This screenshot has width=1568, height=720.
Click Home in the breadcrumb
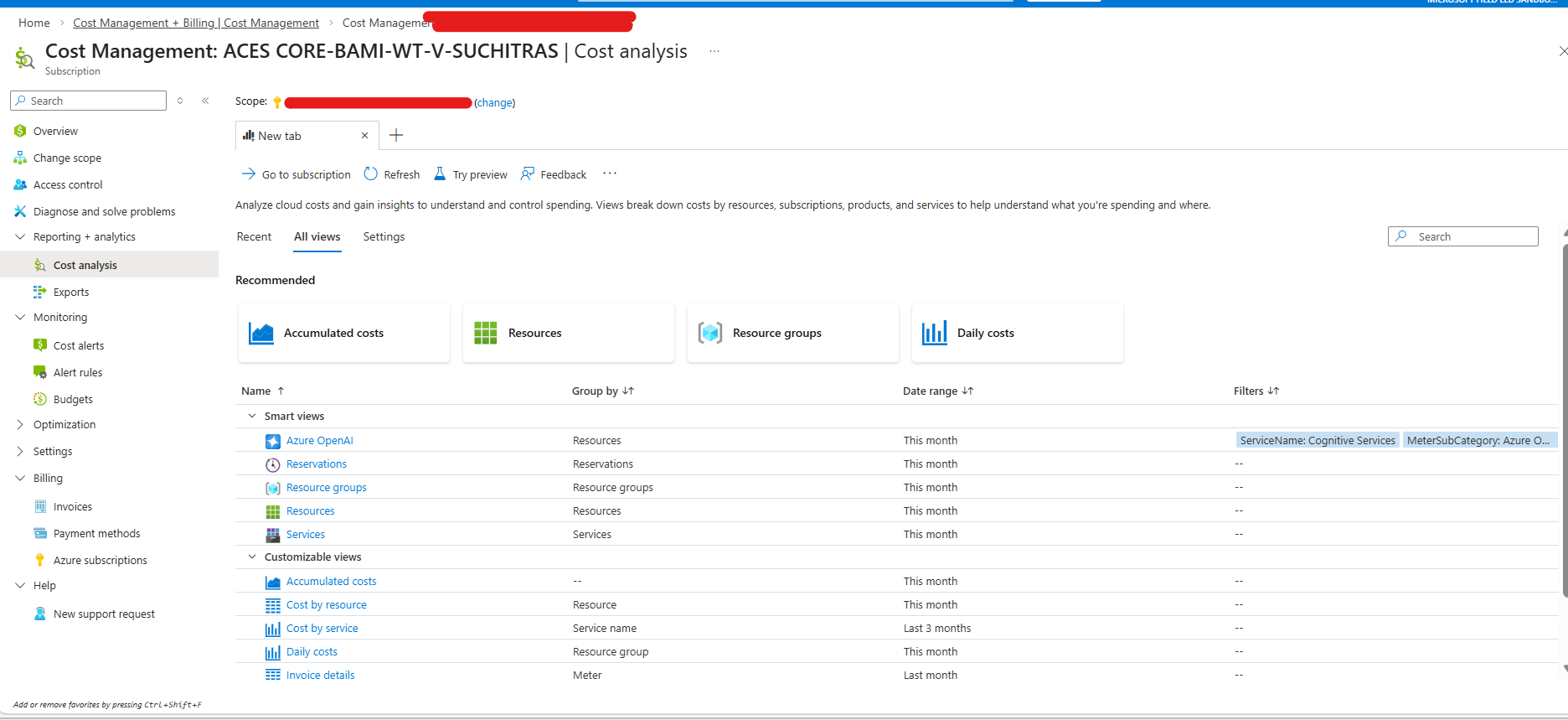[x=34, y=23]
